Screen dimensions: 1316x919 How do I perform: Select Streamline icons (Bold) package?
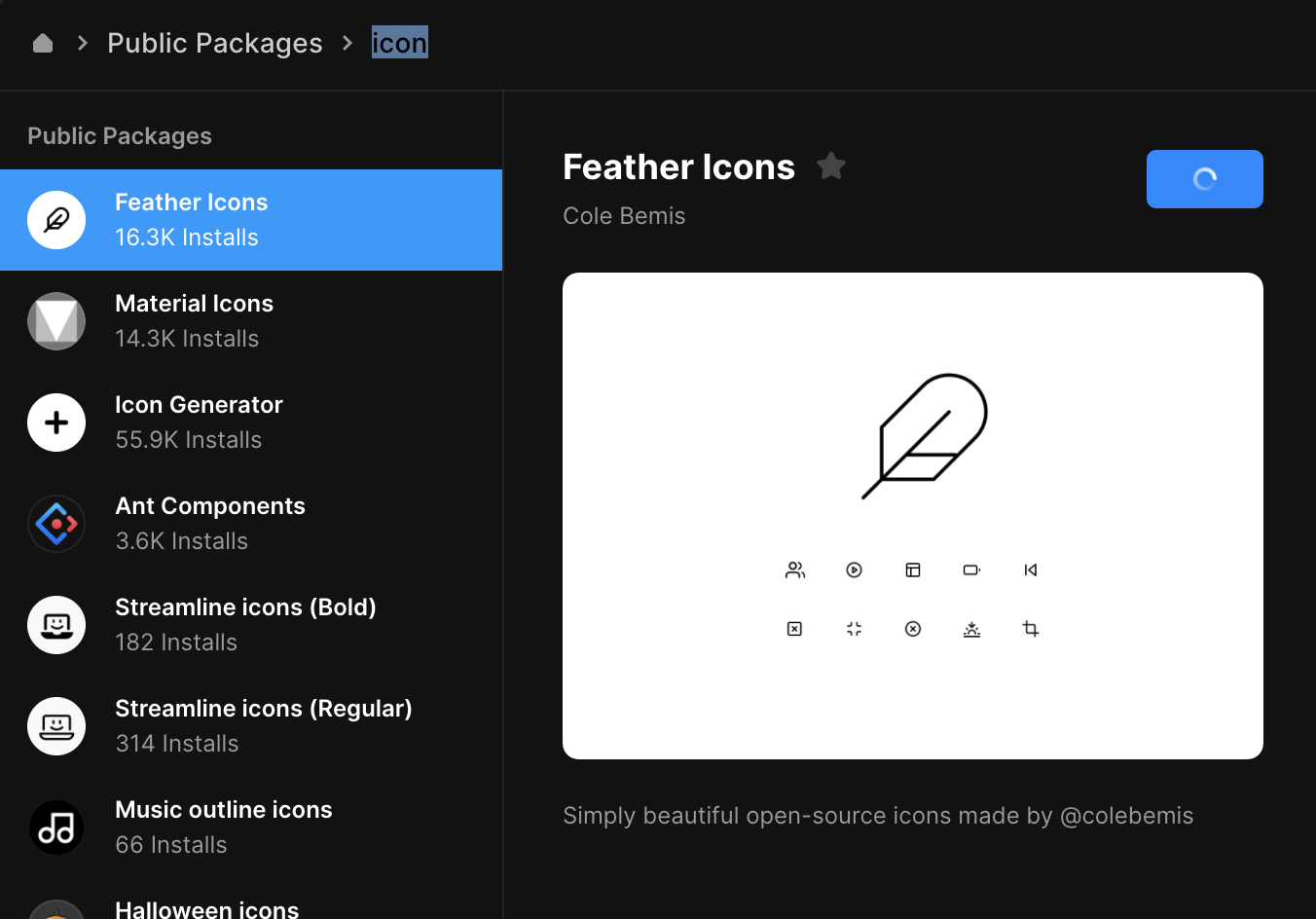pos(251,625)
